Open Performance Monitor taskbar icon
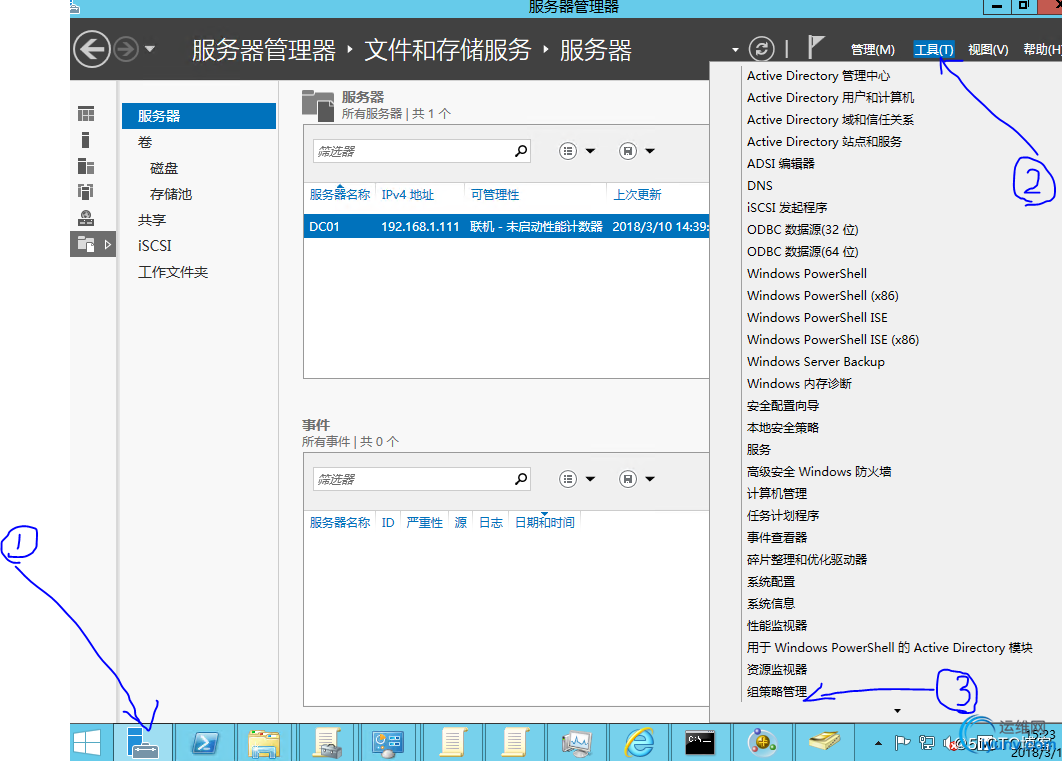 pos(576,743)
